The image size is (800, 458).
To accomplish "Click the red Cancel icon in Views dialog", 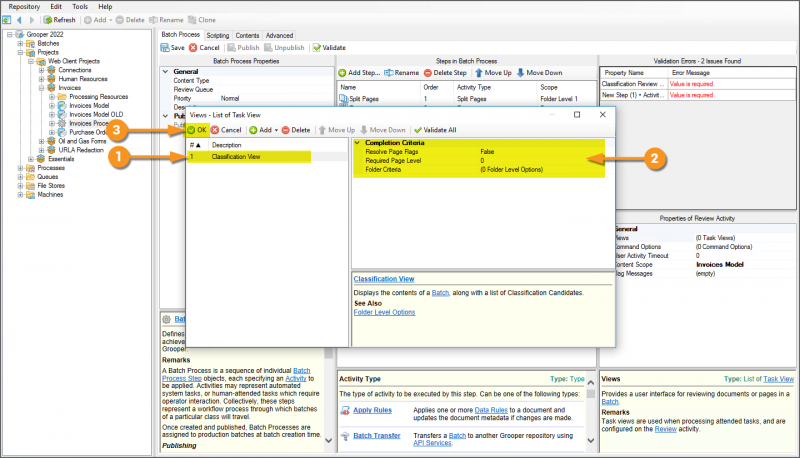I will (x=214, y=130).
